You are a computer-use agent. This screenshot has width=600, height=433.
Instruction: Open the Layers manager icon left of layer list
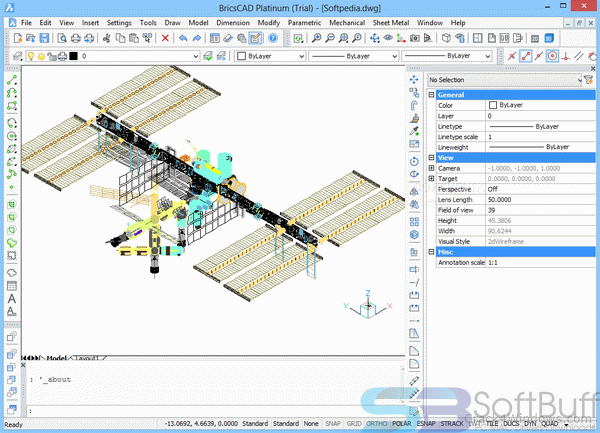[17, 56]
